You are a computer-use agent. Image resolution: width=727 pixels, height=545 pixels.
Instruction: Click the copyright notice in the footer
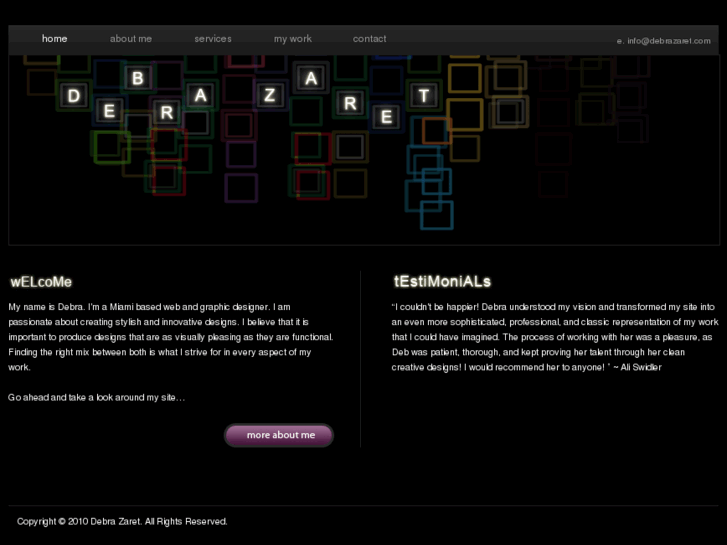122,521
